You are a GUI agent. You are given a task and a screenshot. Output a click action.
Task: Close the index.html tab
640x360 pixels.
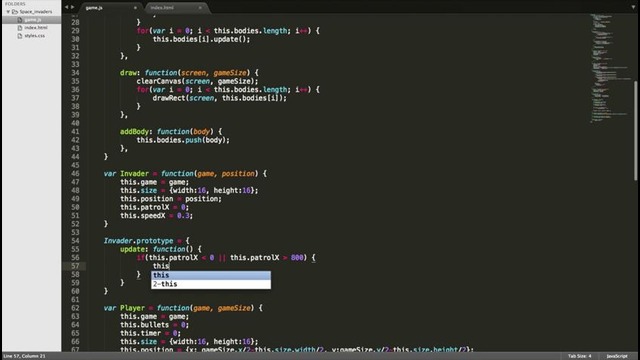(200, 8)
